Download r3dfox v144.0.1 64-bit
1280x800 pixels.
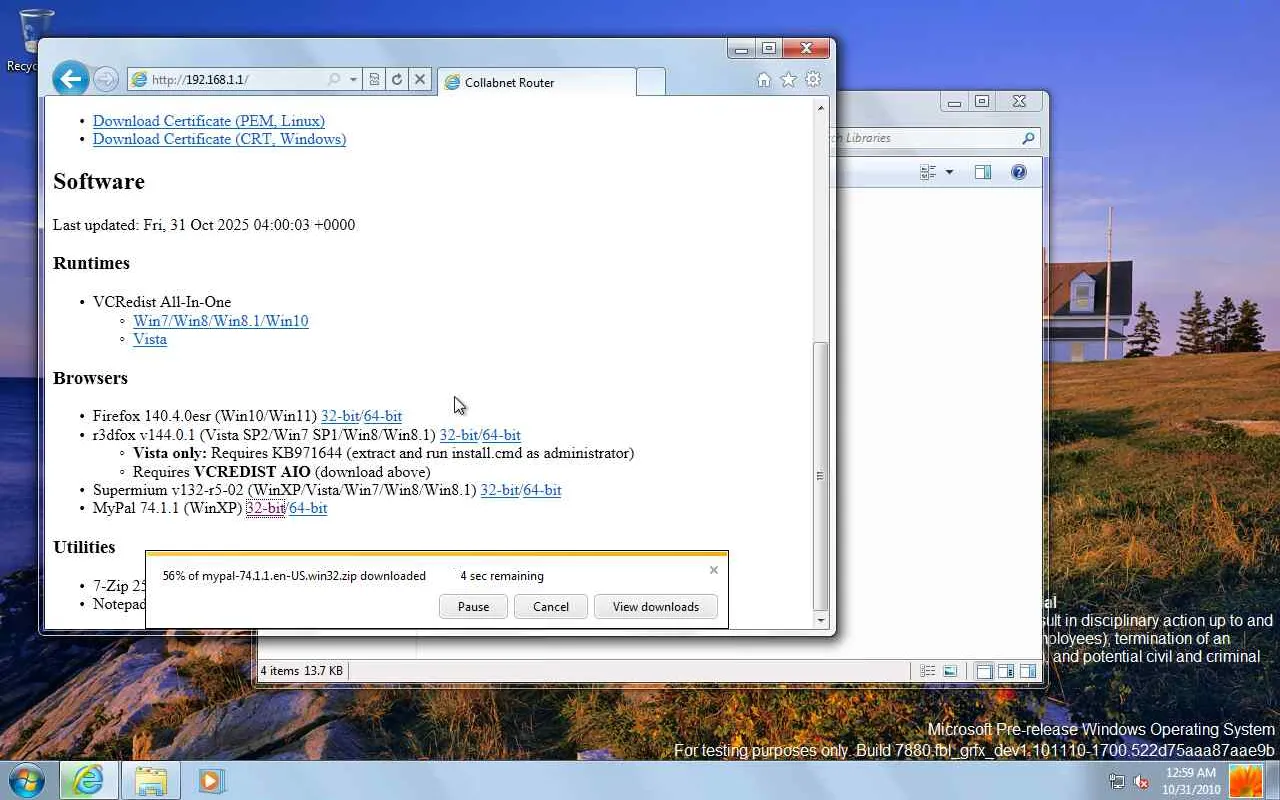click(501, 435)
